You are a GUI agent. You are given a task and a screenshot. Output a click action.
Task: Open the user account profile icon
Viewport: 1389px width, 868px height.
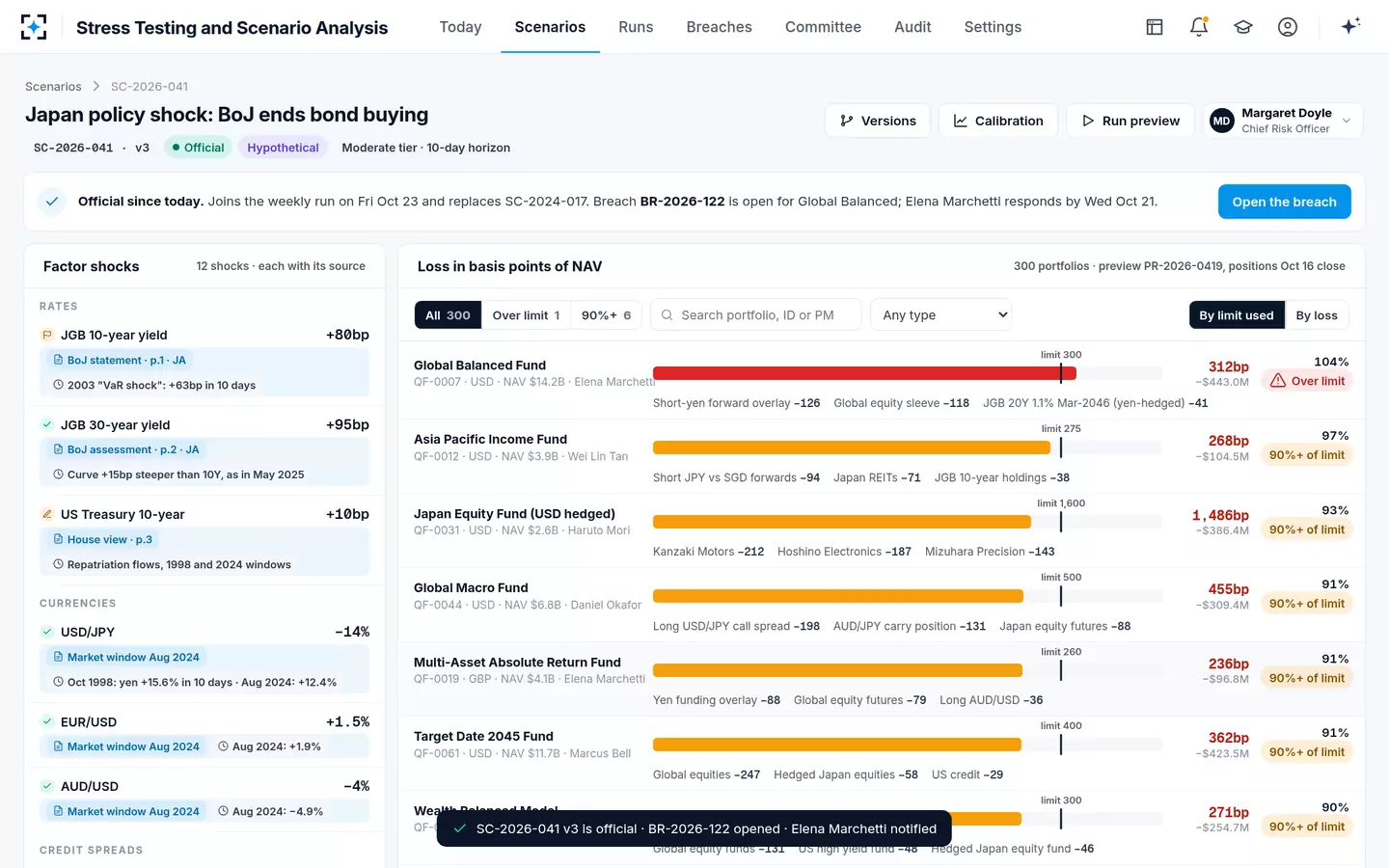pyautogui.click(x=1288, y=27)
